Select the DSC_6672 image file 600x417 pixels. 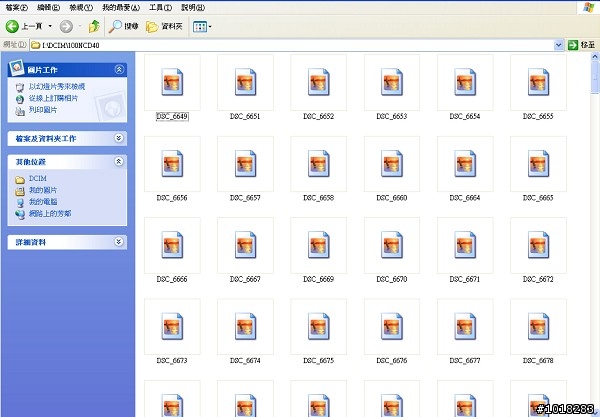pyautogui.click(x=538, y=251)
